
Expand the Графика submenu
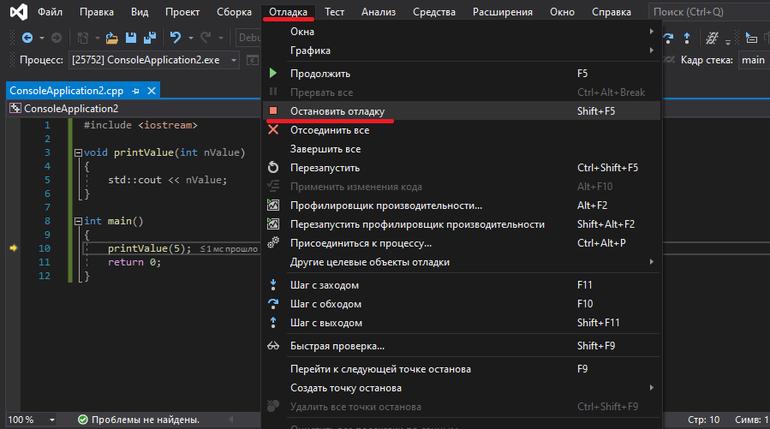462,50
